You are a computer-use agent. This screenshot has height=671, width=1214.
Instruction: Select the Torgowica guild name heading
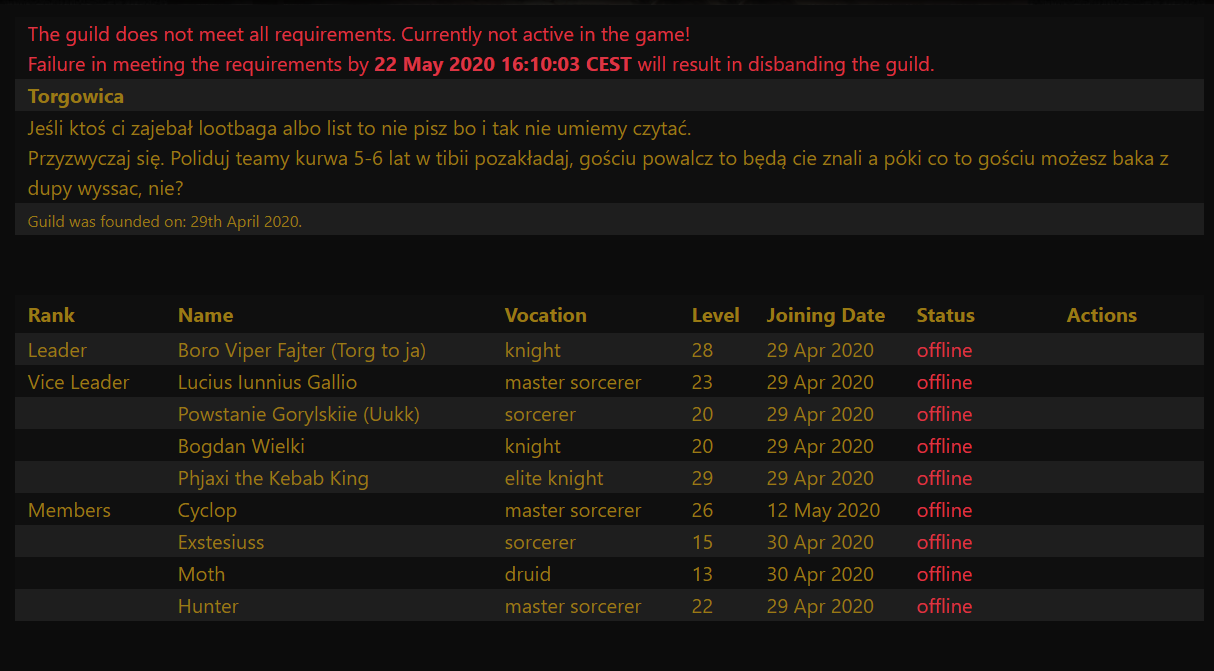click(76, 97)
